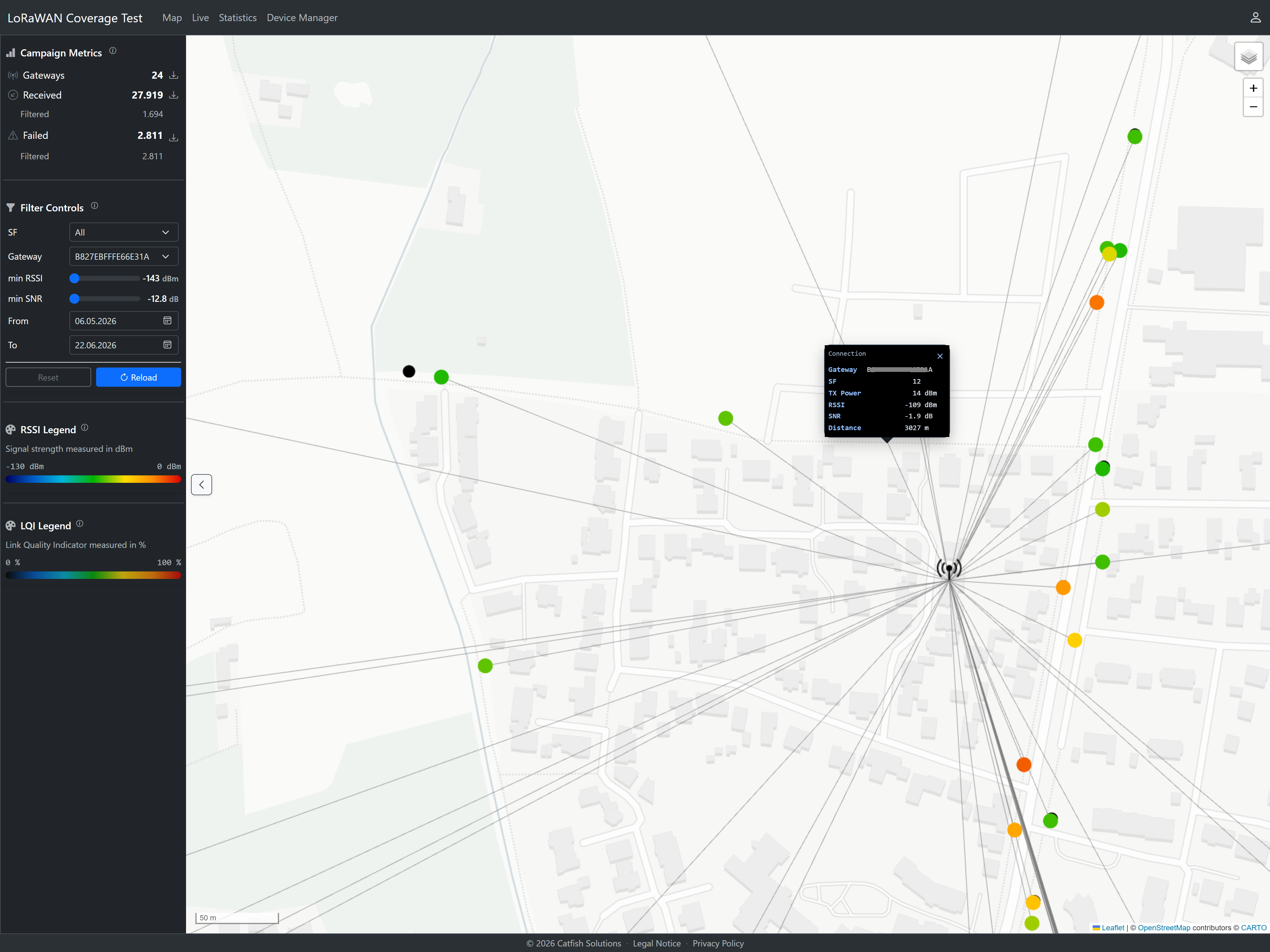The height and width of the screenshot is (952, 1270).
Task: Show Filter Controls info tooltip
Action: (x=95, y=205)
